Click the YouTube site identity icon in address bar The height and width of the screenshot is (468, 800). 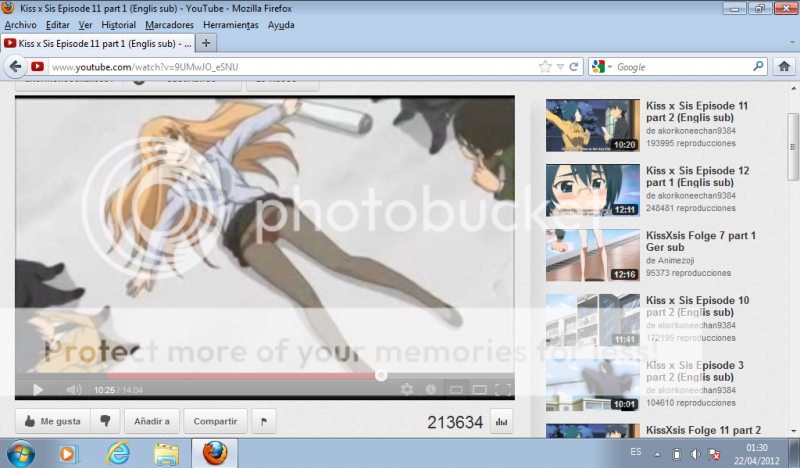pos(37,66)
